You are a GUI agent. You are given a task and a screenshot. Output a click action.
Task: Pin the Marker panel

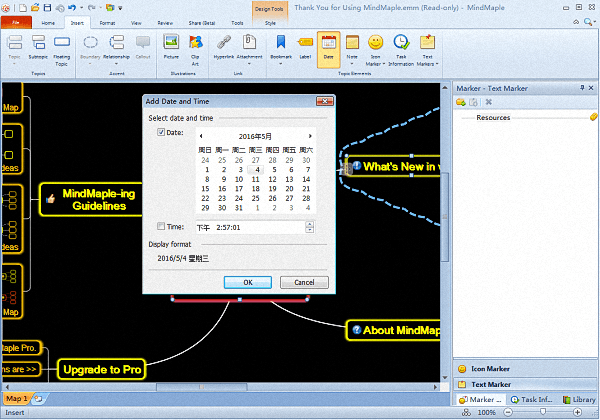(582, 88)
